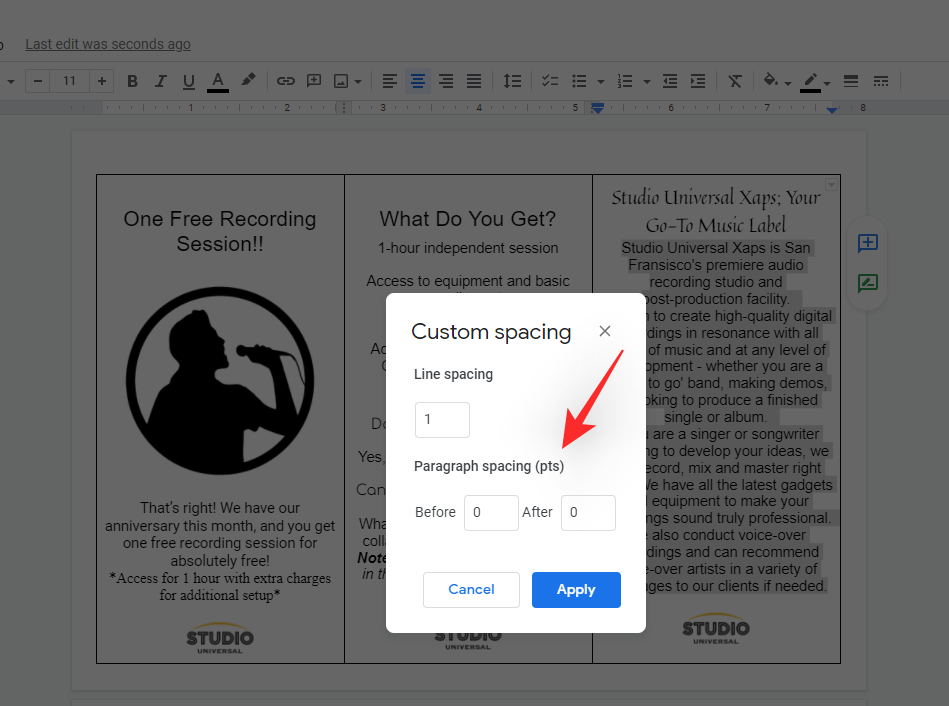Click the increase indent icon
Image resolution: width=949 pixels, height=706 pixels.
click(x=698, y=81)
